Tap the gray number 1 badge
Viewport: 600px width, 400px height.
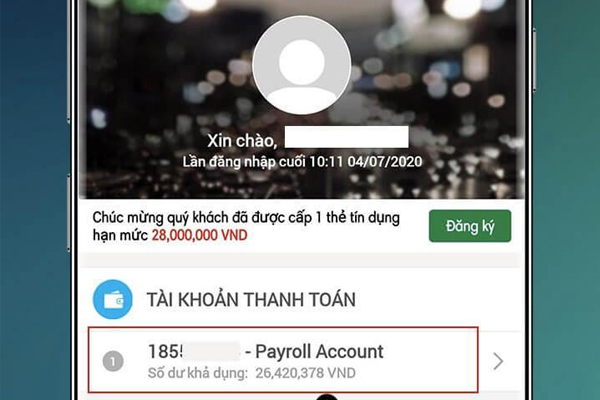tap(113, 361)
